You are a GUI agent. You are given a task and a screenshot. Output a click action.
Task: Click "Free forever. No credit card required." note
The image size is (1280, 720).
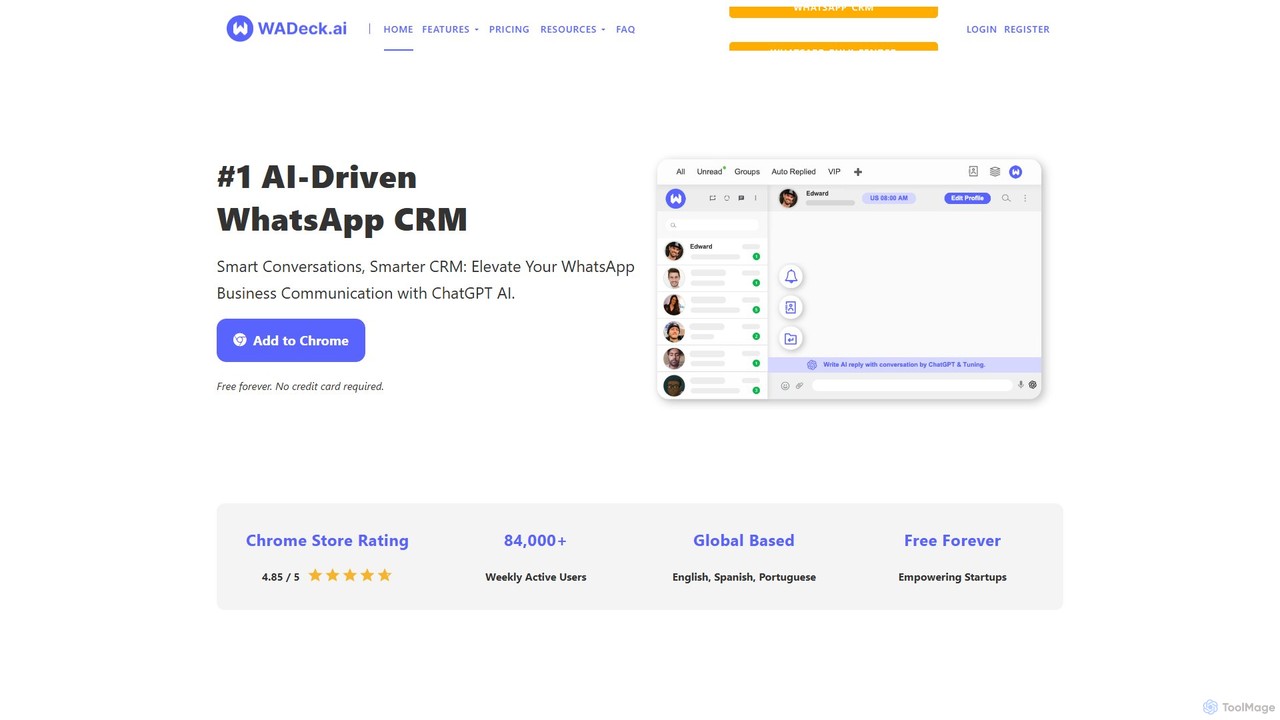point(300,386)
